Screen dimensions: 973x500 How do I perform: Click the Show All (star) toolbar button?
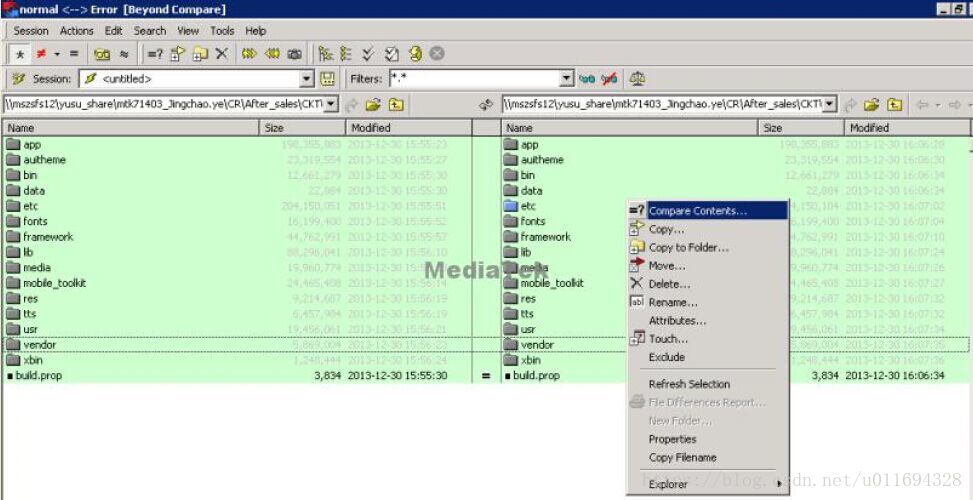pyautogui.click(x=20, y=55)
